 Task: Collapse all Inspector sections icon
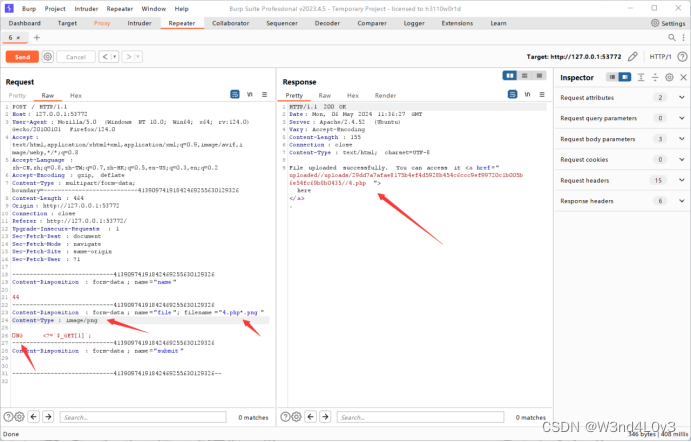tap(655, 77)
